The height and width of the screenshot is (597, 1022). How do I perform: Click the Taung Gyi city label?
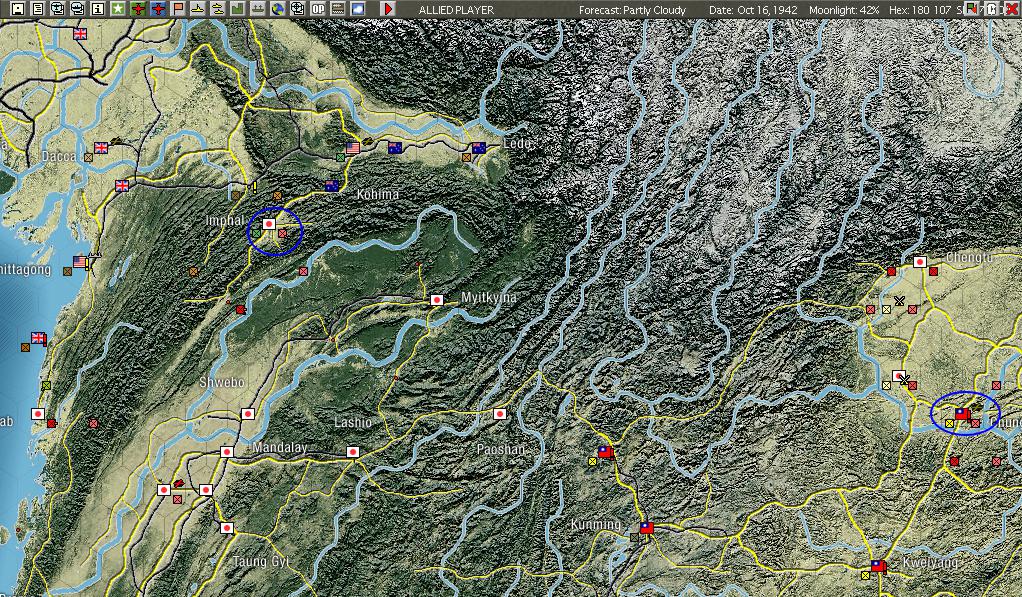pyautogui.click(x=261, y=561)
